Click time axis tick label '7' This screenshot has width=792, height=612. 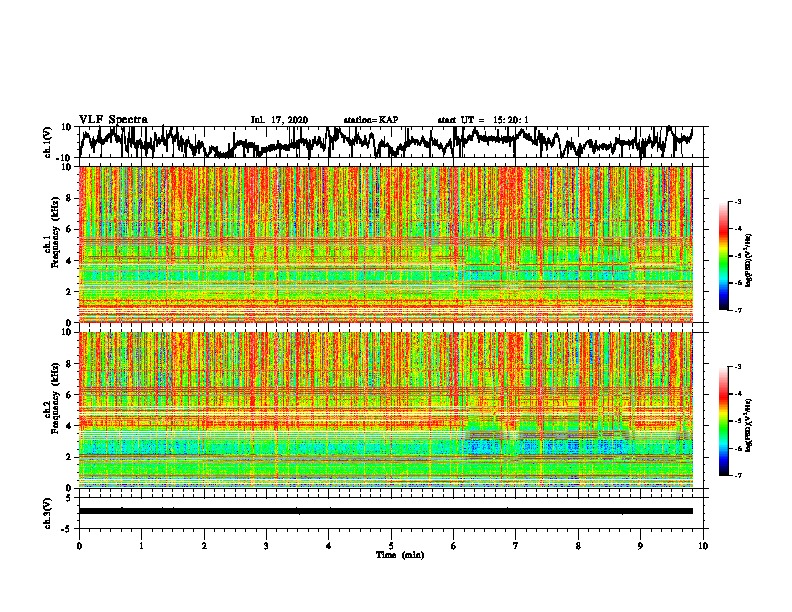tap(516, 546)
